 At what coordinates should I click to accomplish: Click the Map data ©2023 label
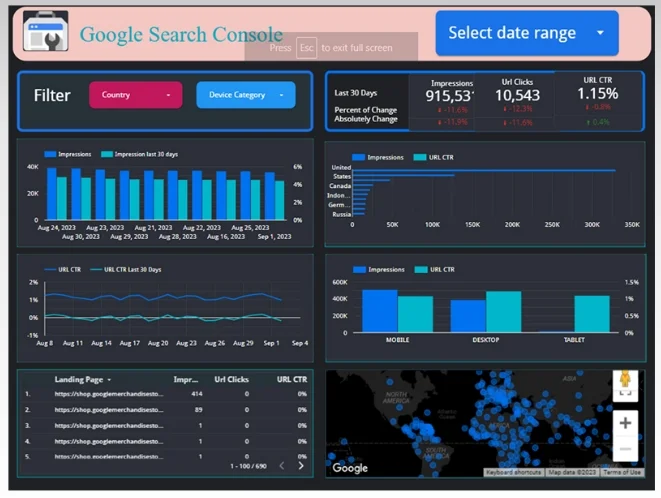tap(572, 472)
